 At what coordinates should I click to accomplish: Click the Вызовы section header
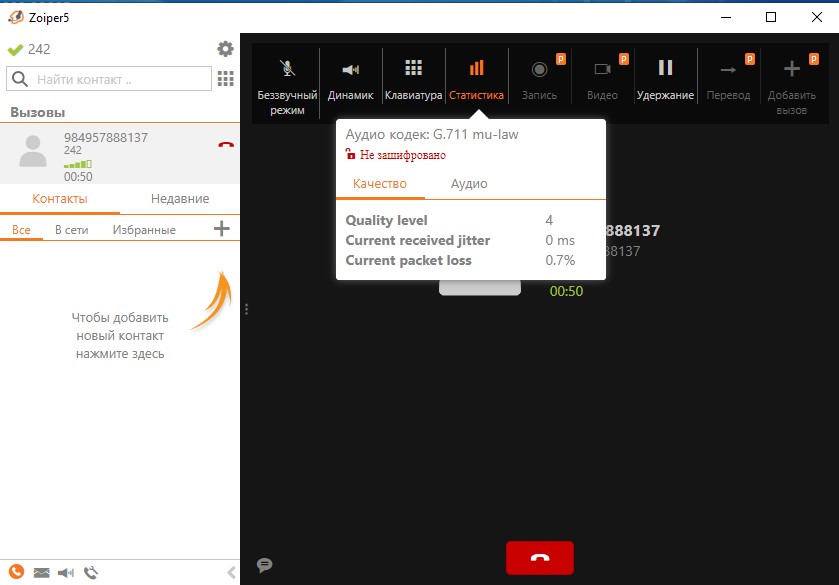pos(37,112)
